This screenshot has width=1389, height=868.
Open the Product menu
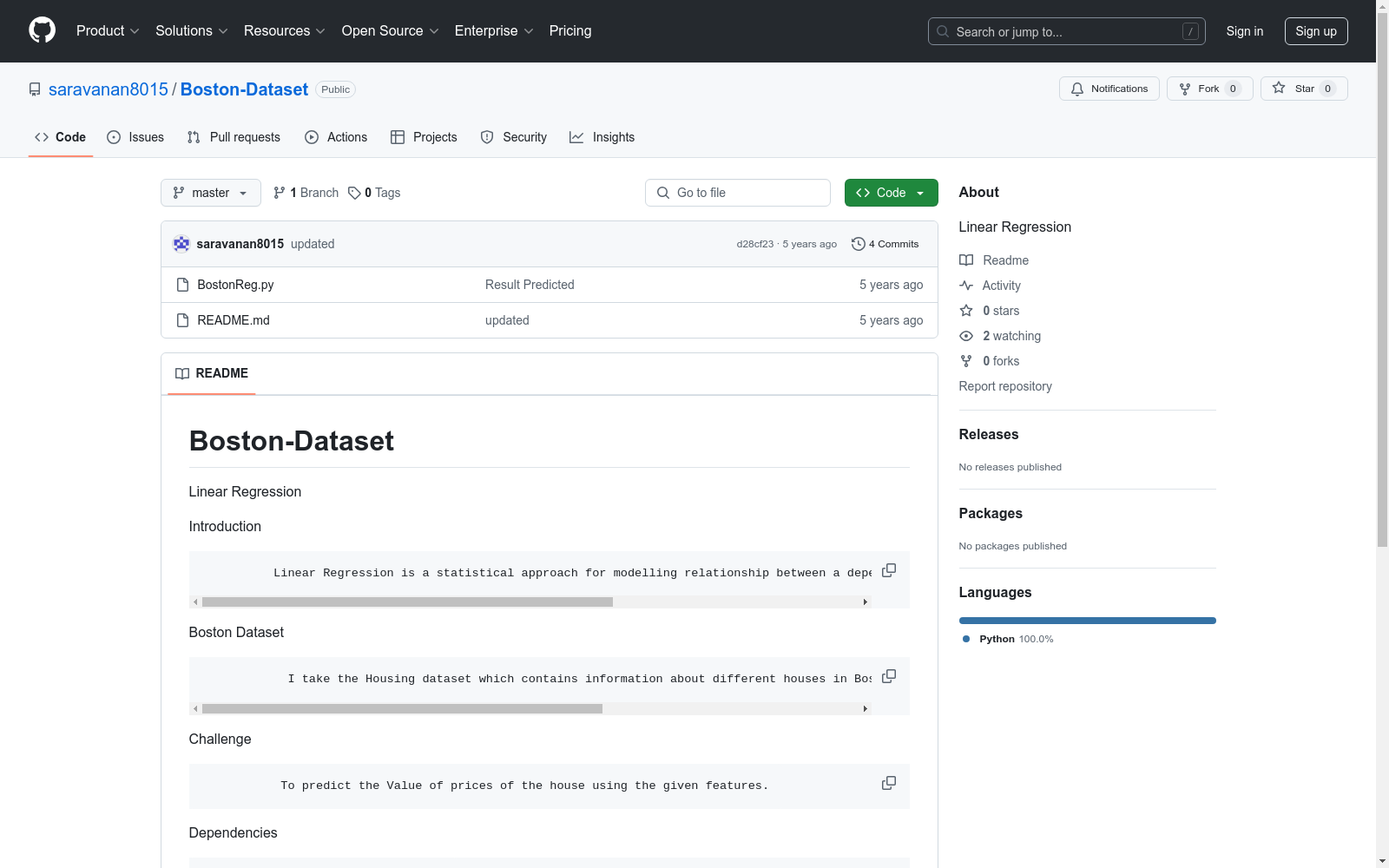click(x=108, y=31)
